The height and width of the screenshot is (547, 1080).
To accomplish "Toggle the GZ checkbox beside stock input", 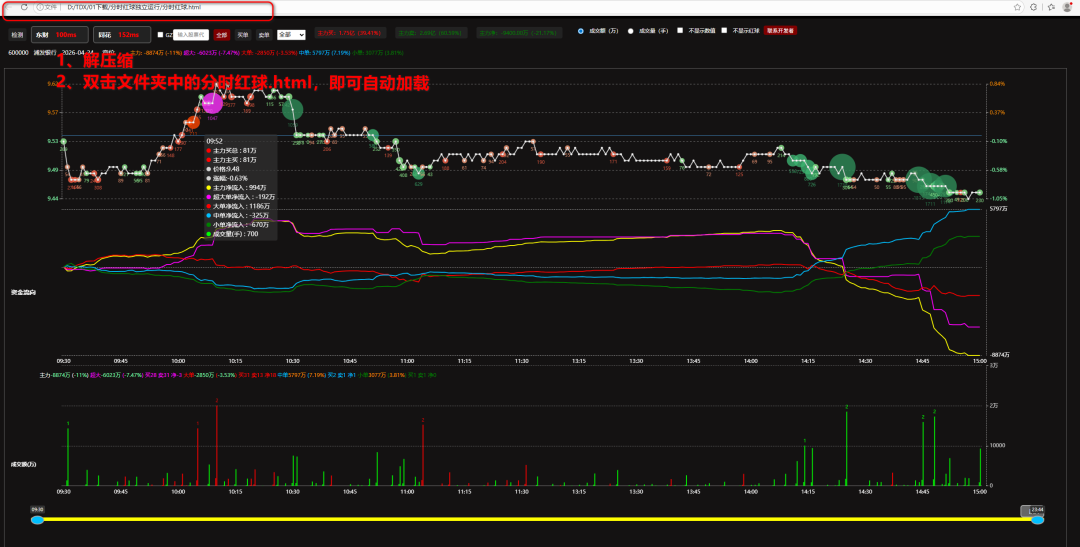I will coord(161,34).
